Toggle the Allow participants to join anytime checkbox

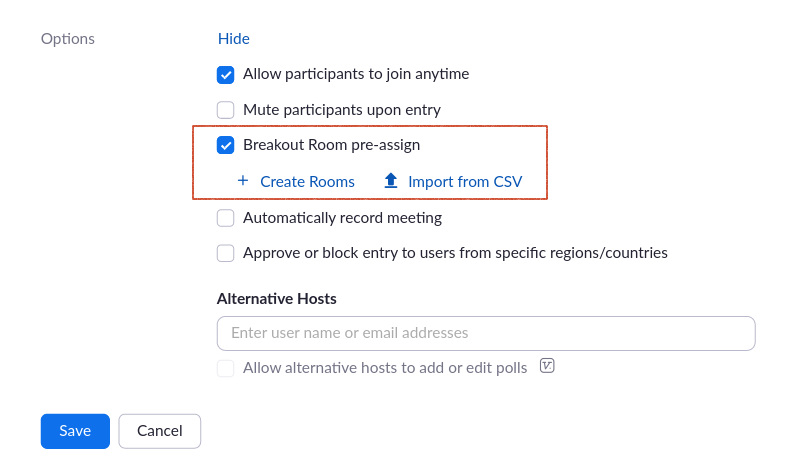pyautogui.click(x=226, y=74)
